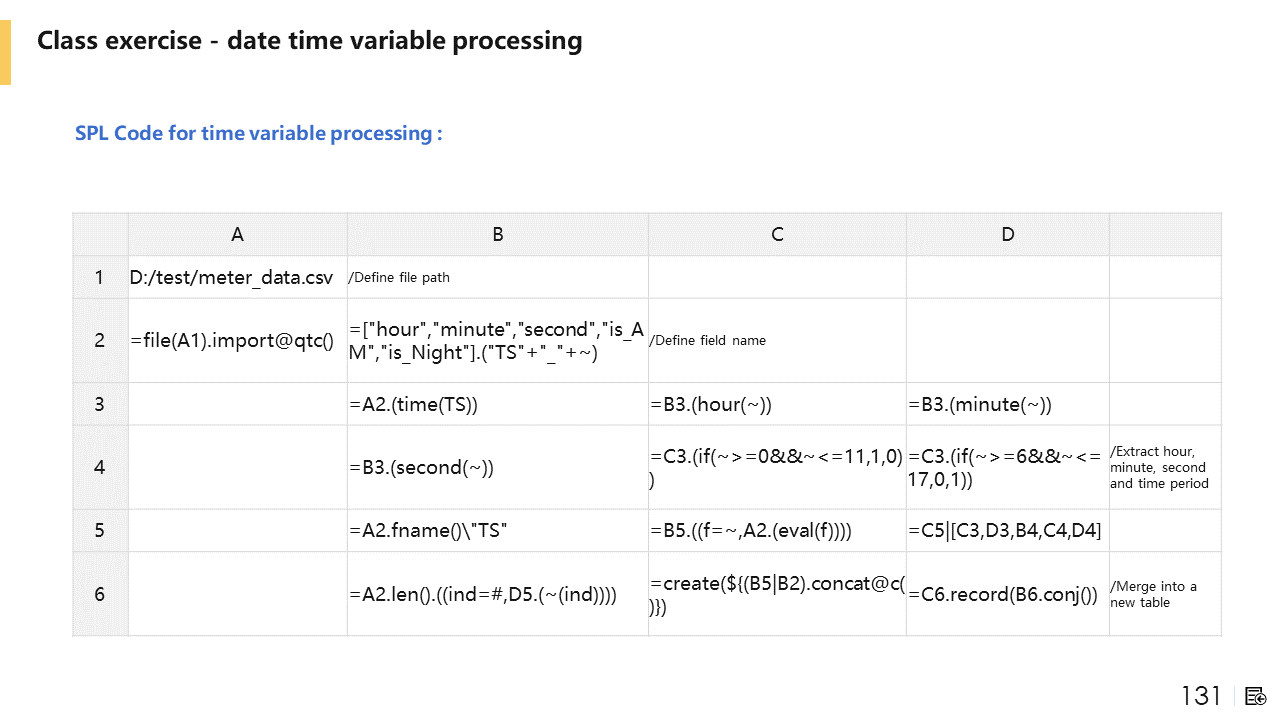
Task: Click the "/Define file path" comment cell
Action: pyautogui.click(x=399, y=278)
